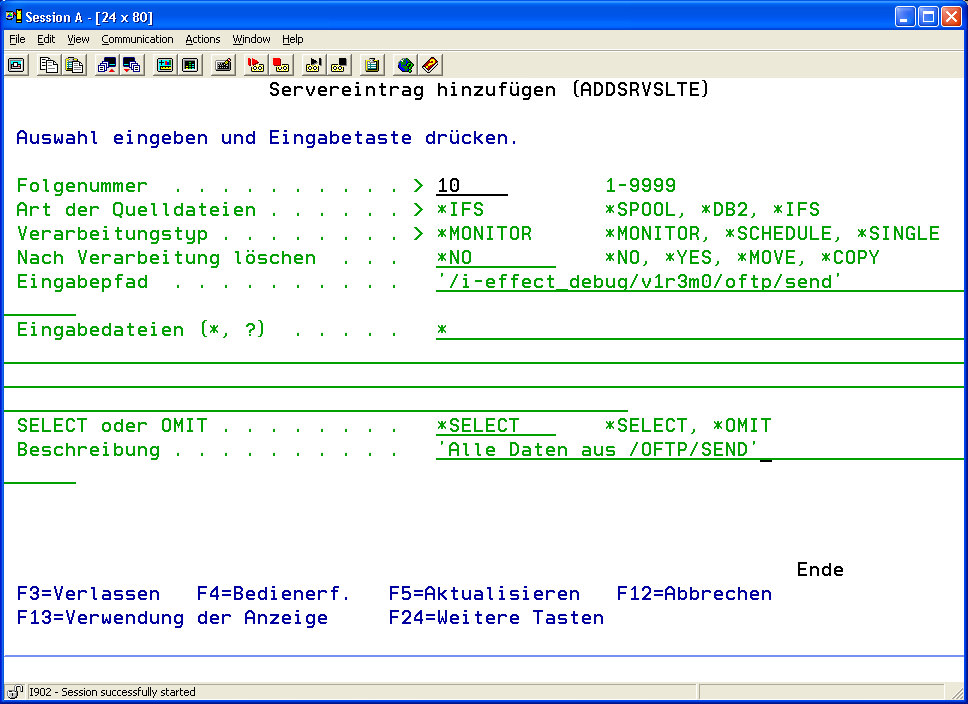This screenshot has height=704, width=968.
Task: Click the globe Support icon in toolbar
Action: (405, 65)
